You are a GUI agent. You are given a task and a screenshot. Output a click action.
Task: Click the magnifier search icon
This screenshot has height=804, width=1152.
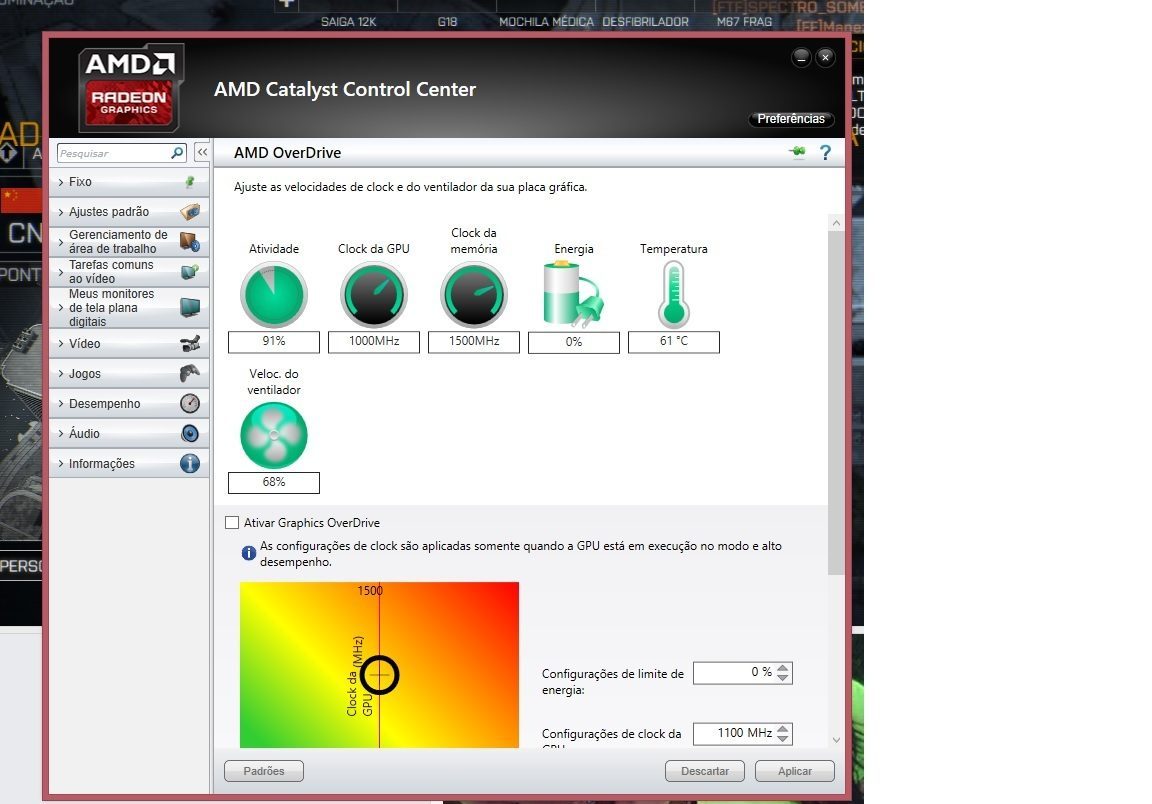click(177, 153)
